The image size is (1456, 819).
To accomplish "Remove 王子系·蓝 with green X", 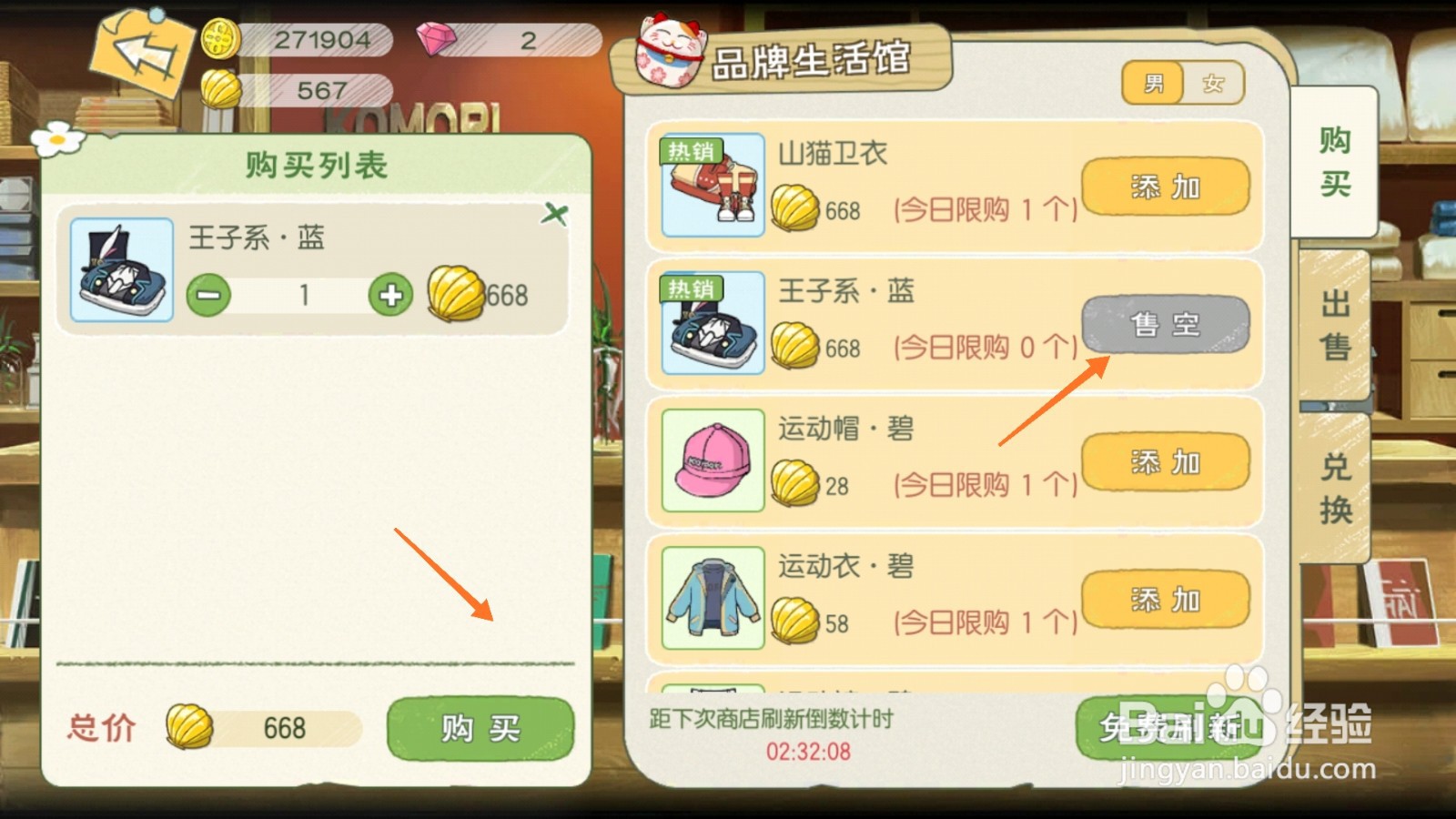I will (x=554, y=215).
